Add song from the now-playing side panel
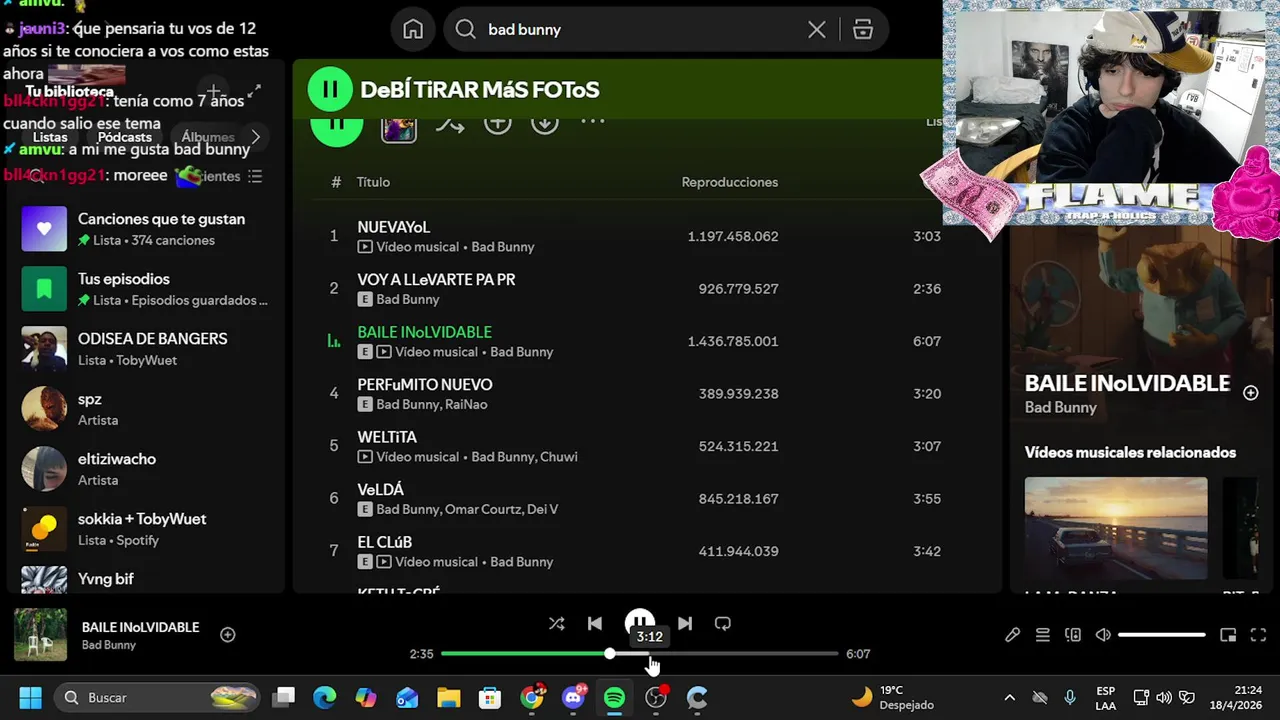This screenshot has height=720, width=1280. 1250,393
